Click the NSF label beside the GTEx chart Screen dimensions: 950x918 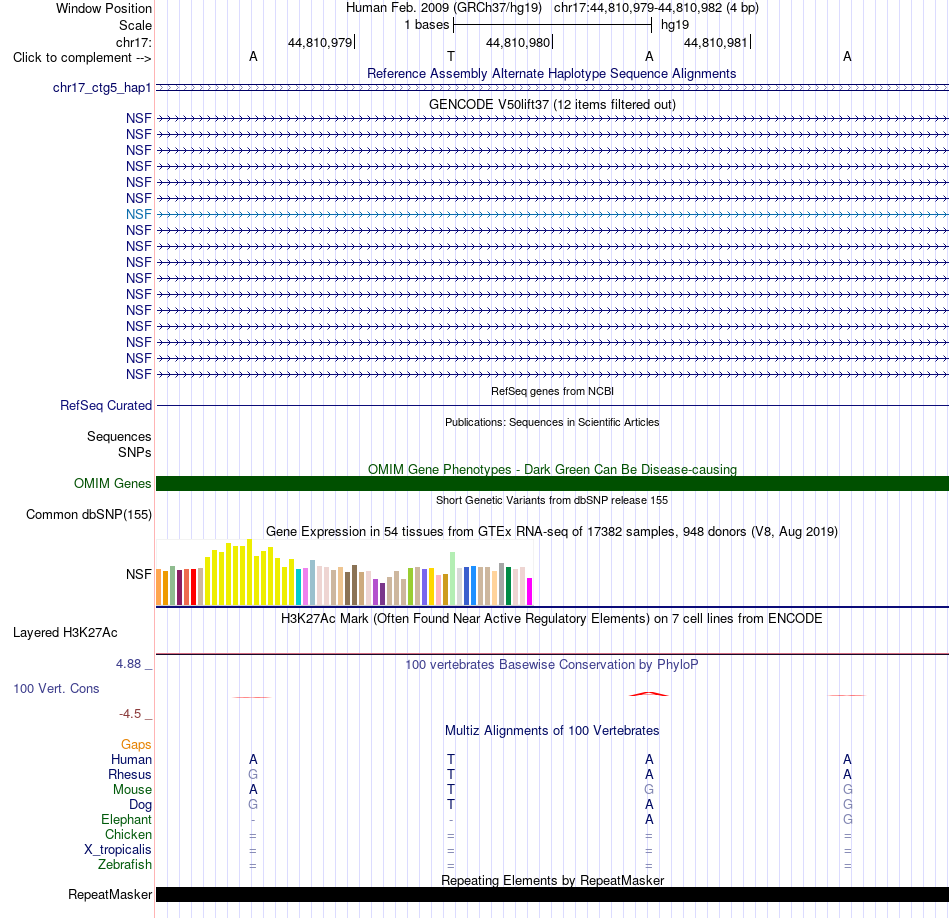click(x=139, y=574)
